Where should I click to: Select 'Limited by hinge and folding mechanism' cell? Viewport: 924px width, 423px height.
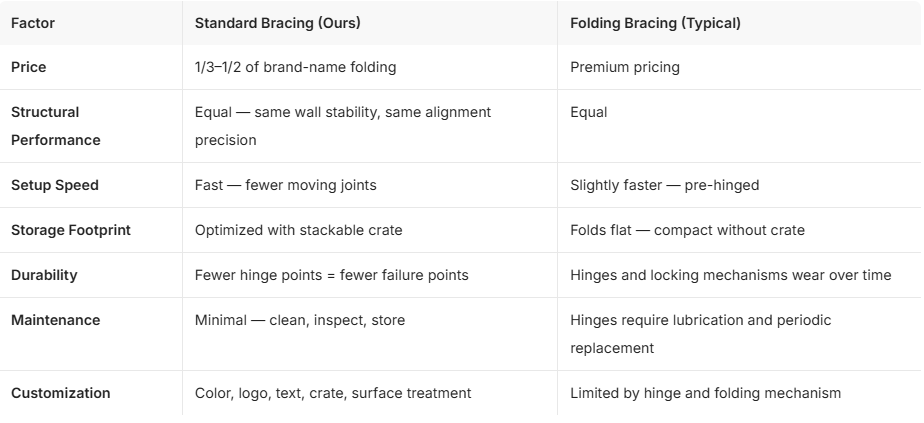tap(705, 393)
